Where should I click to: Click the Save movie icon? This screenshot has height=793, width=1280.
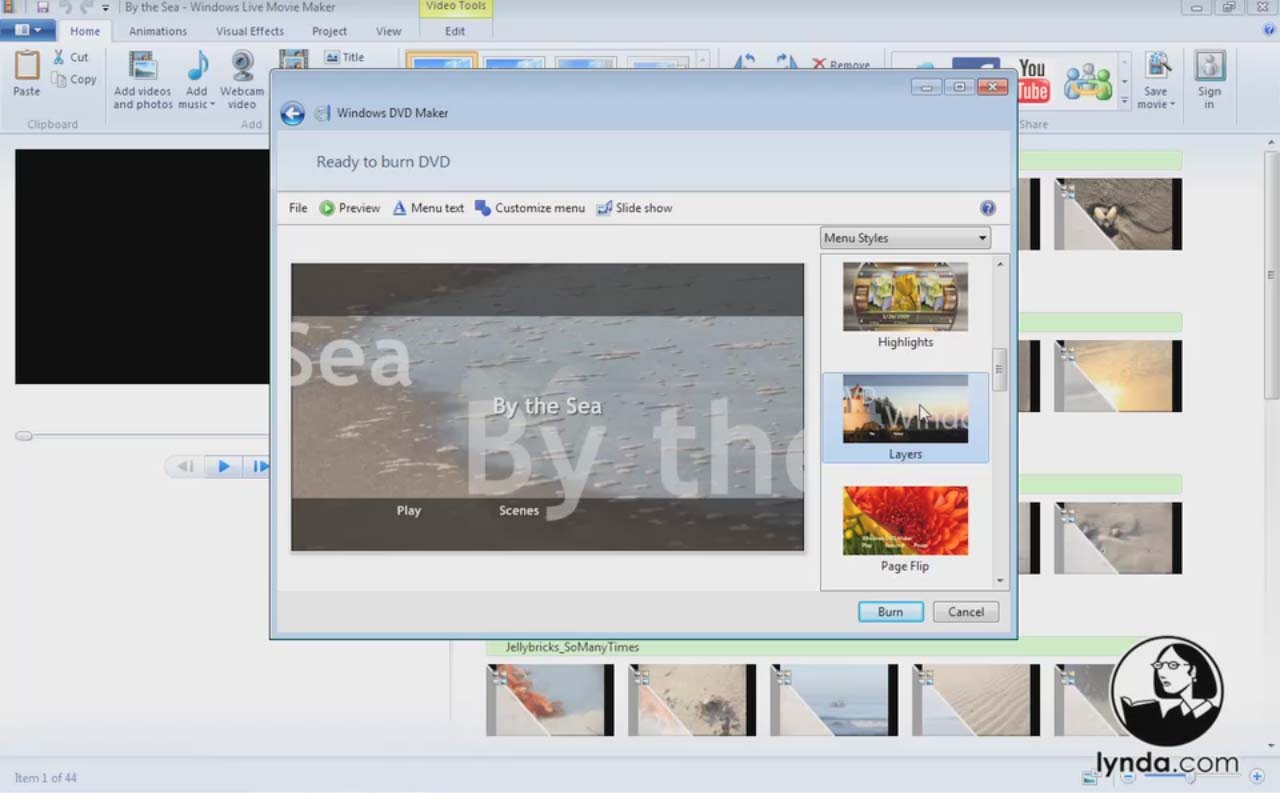coord(1157,67)
